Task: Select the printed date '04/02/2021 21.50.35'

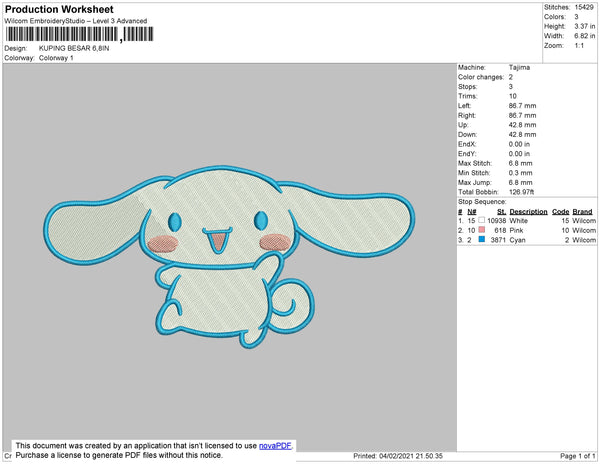Action: click(411, 456)
